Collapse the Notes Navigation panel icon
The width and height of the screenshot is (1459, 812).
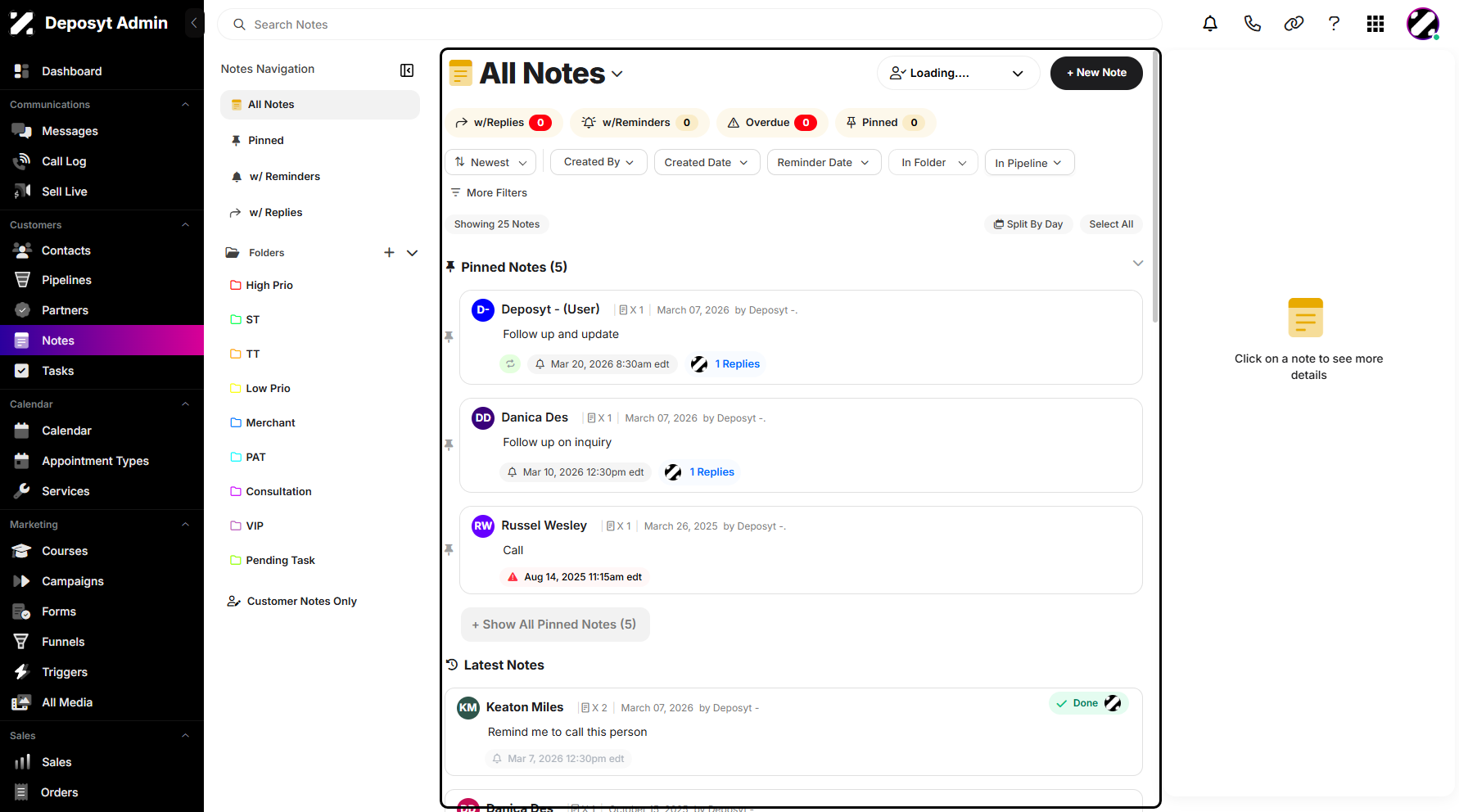click(407, 70)
